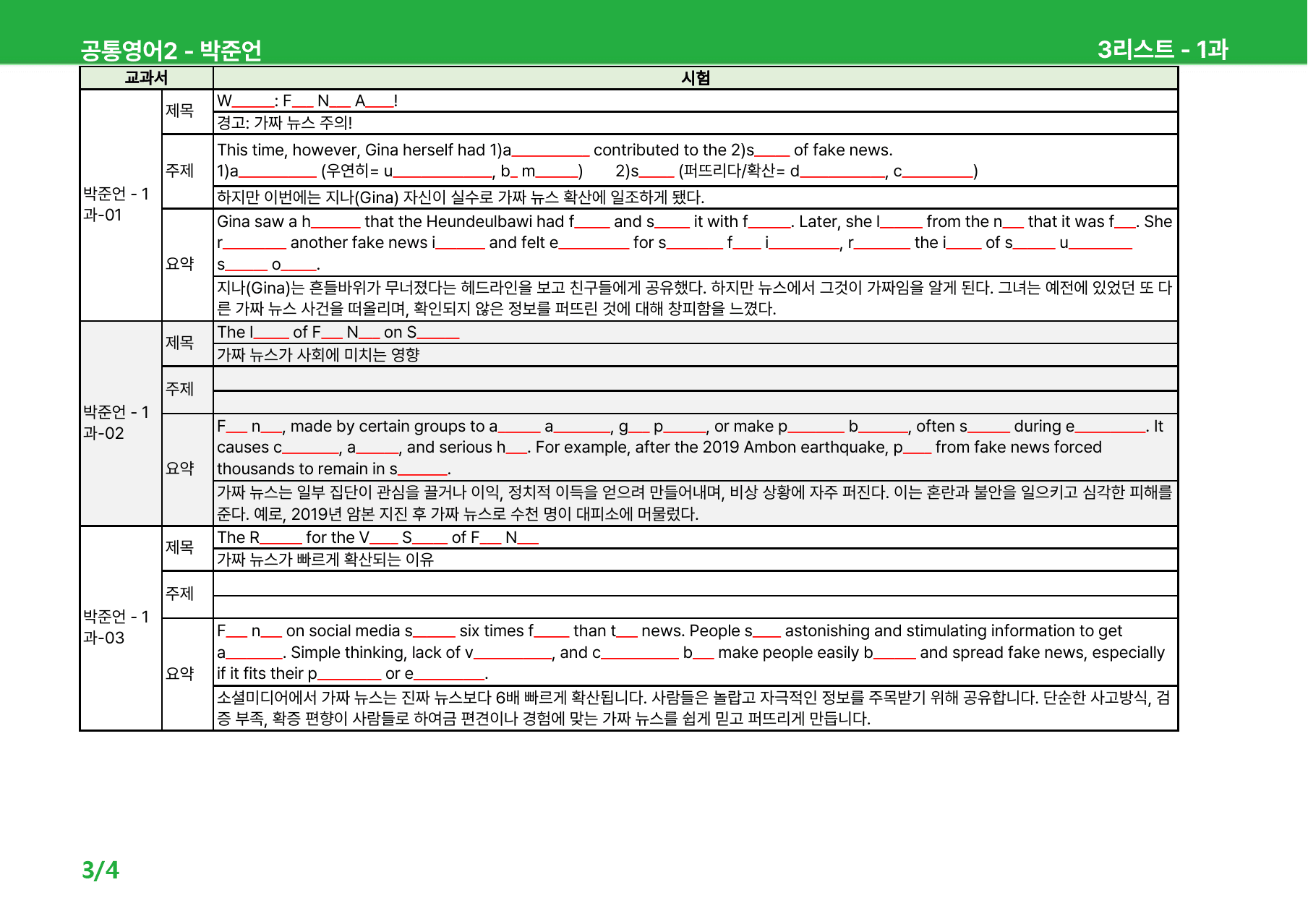
Task: Click the empty first 주제 row of unit 03
Action: click(x=696, y=583)
